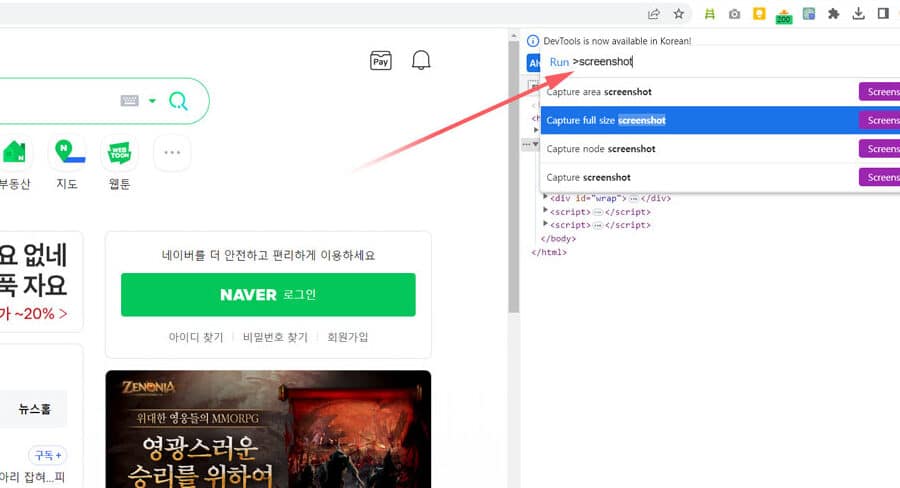Click the </body> closing tag line

tap(558, 238)
